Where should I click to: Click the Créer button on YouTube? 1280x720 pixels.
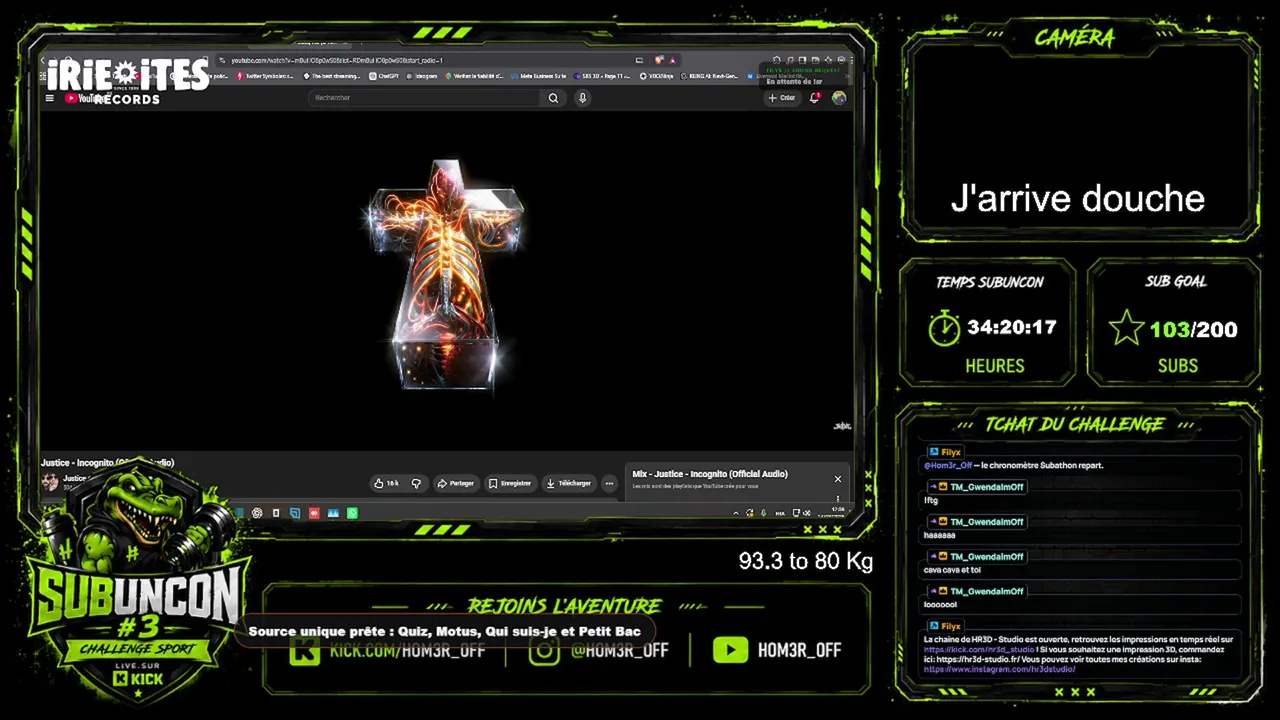pos(782,98)
